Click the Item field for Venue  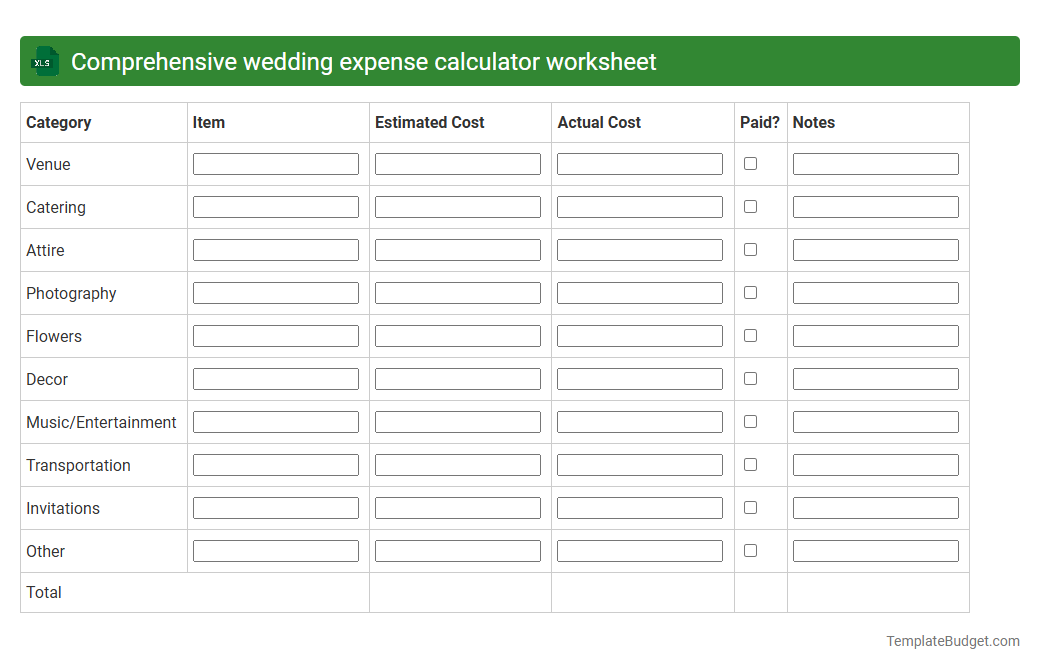click(x=275, y=163)
